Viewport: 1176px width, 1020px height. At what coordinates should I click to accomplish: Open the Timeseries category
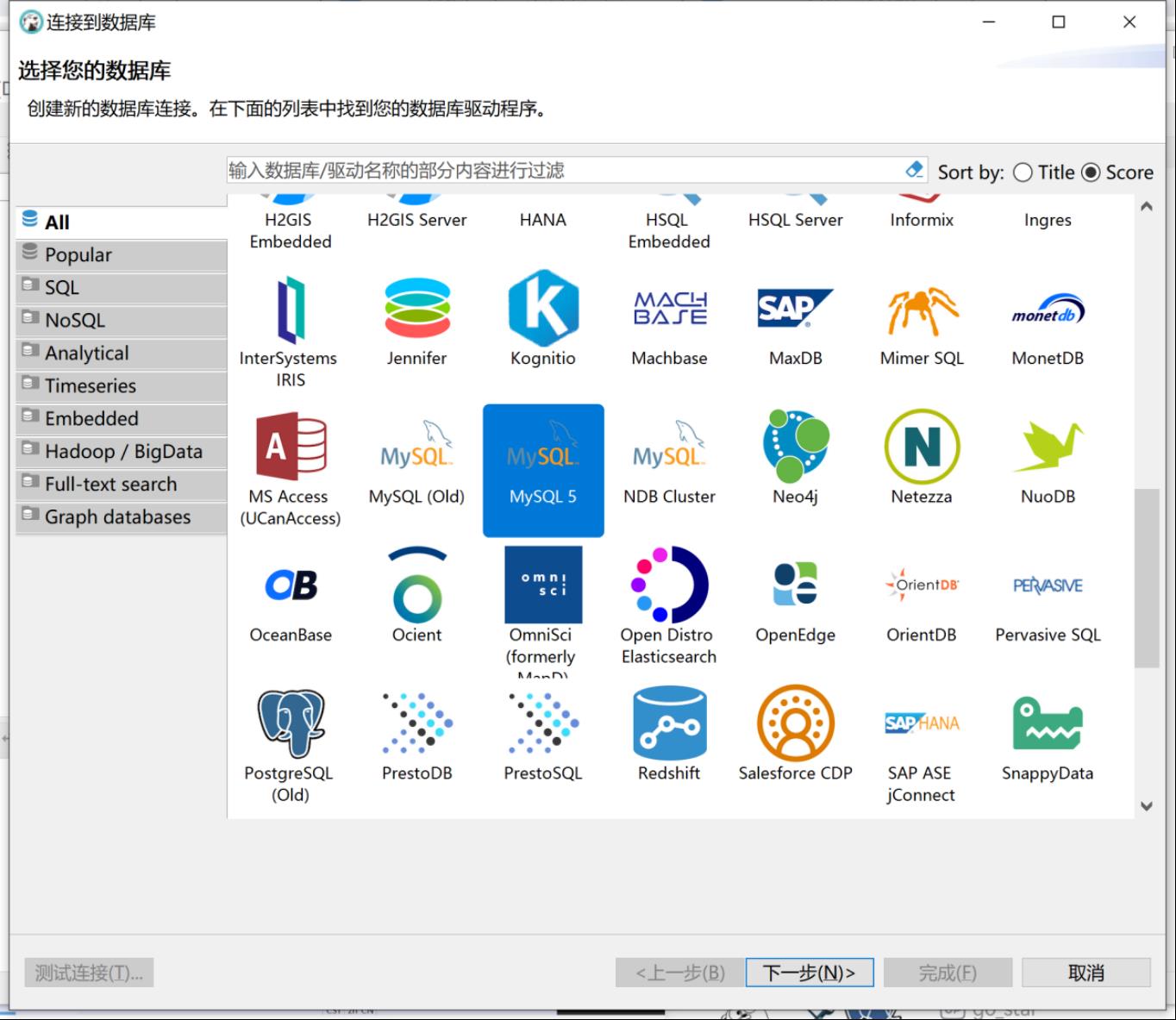[122, 386]
